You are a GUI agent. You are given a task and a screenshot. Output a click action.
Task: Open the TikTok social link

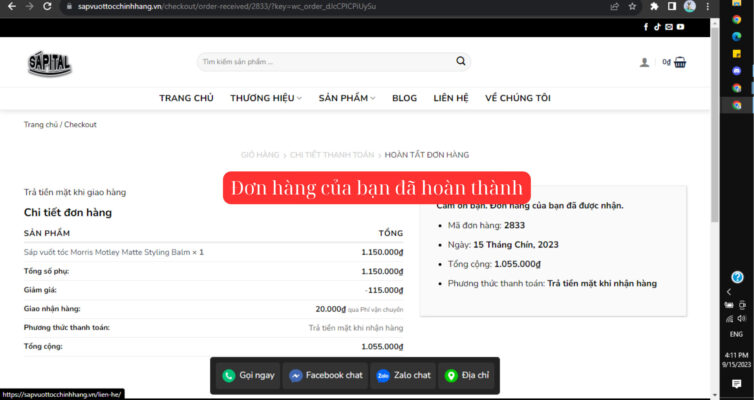coord(657,27)
